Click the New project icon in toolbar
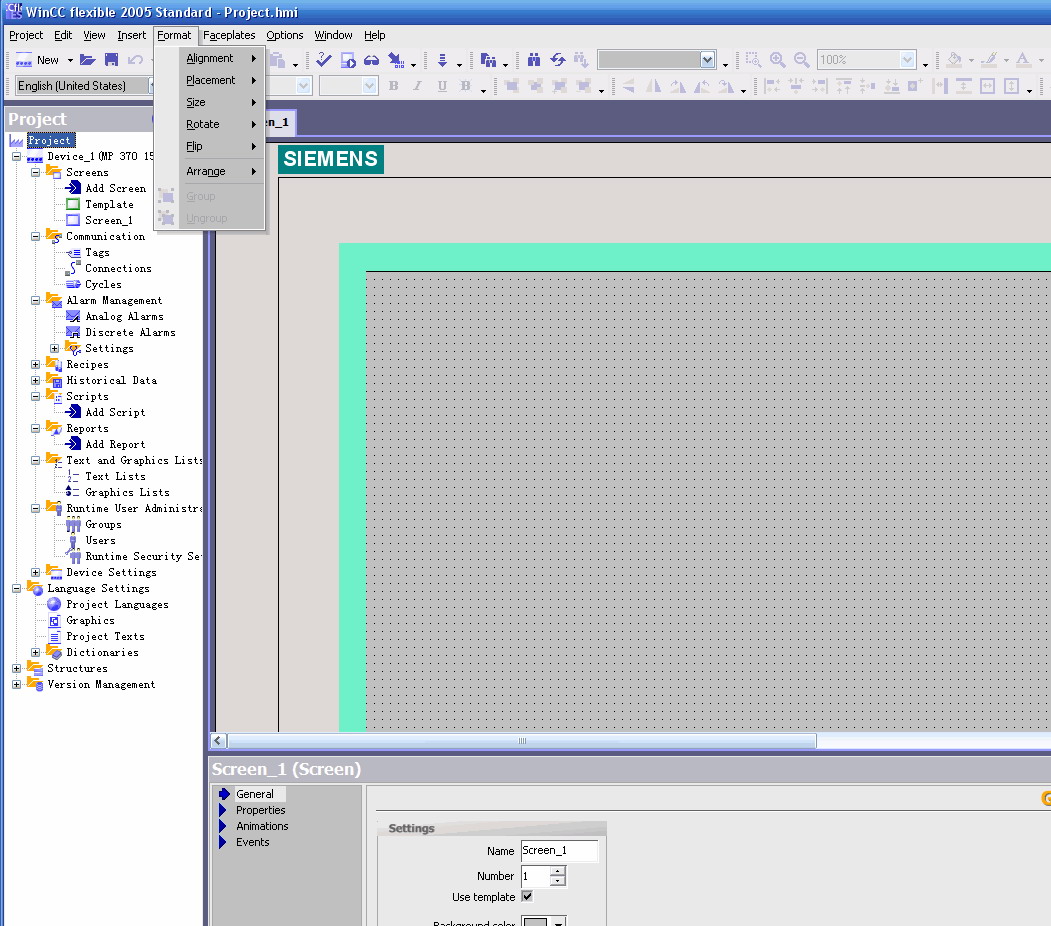The image size is (1051, 926). (x=24, y=60)
